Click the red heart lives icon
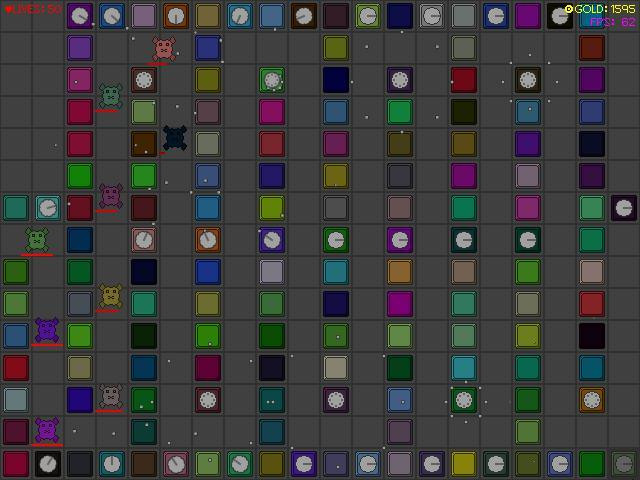This screenshot has height=480, width=640. 8,9
